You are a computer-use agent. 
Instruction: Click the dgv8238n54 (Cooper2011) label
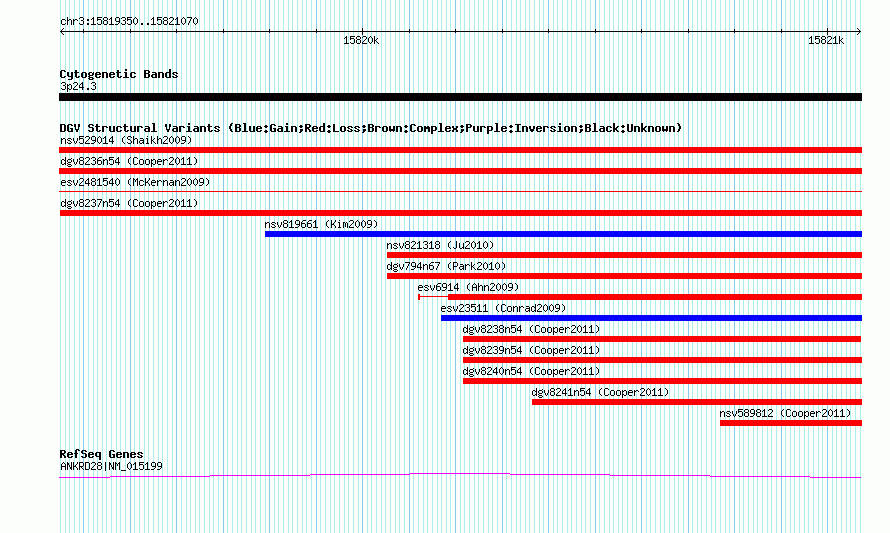531,329
